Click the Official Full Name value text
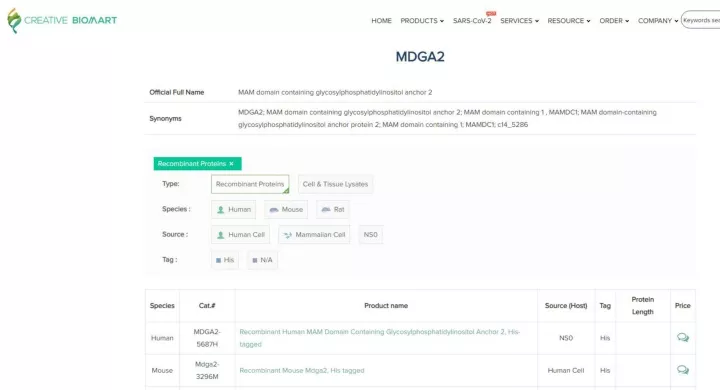 point(335,92)
